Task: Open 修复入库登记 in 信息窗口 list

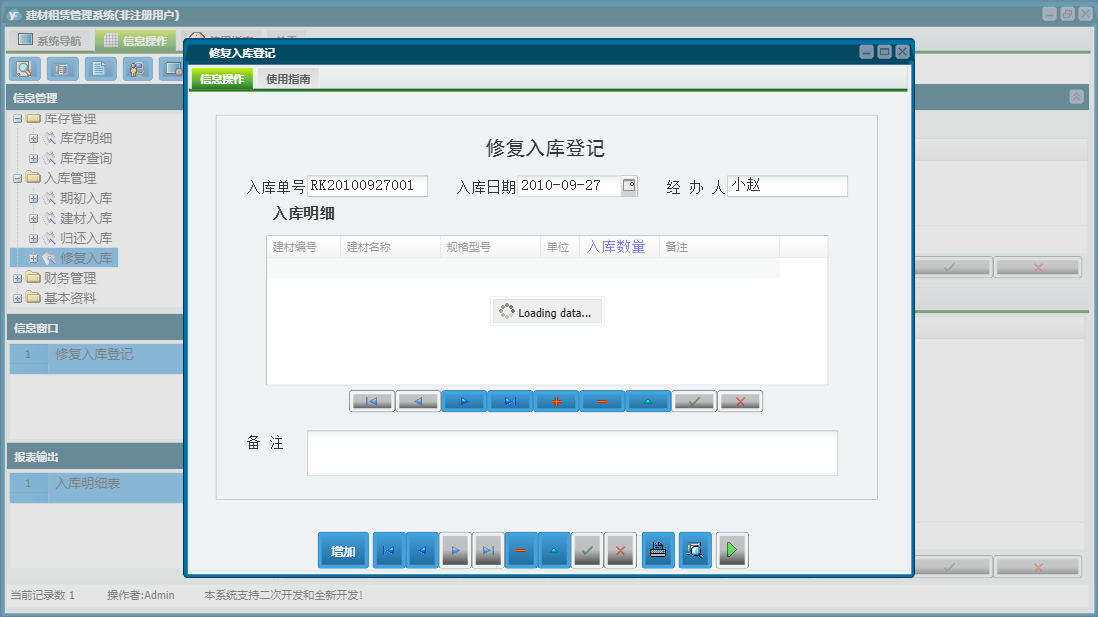Action: pos(96,354)
